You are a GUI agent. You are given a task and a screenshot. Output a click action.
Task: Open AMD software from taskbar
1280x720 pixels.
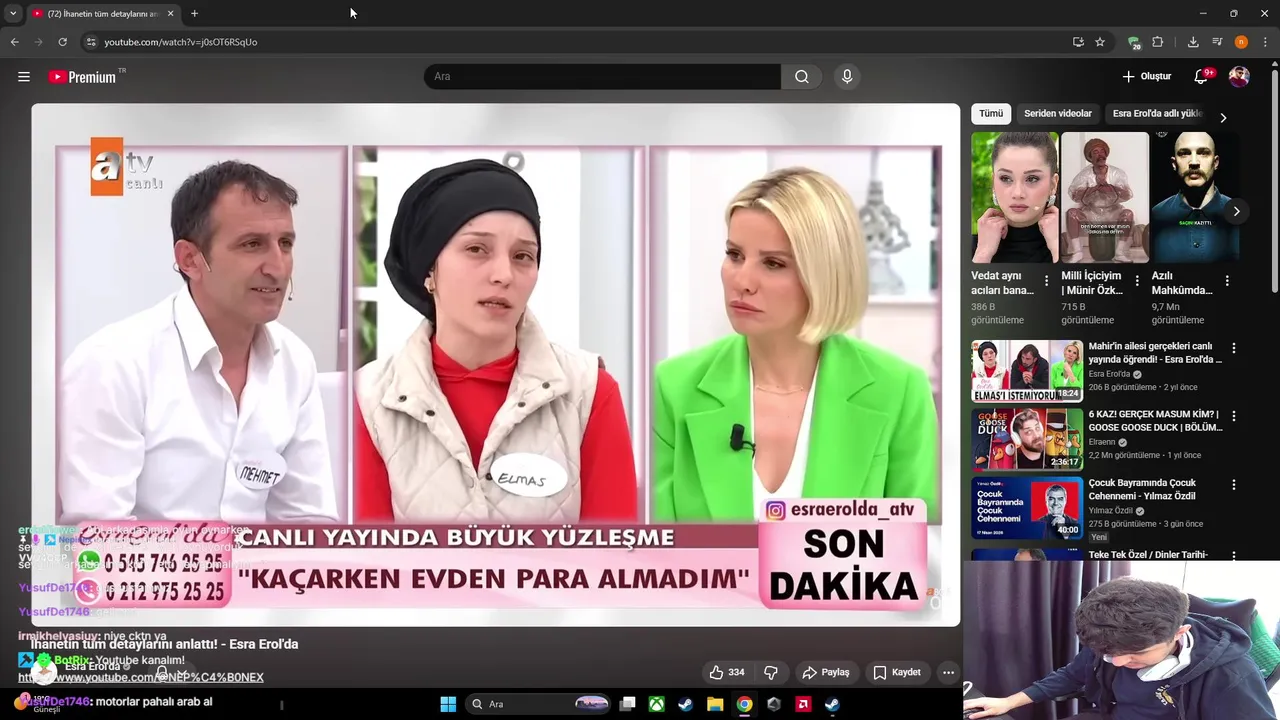(x=803, y=704)
